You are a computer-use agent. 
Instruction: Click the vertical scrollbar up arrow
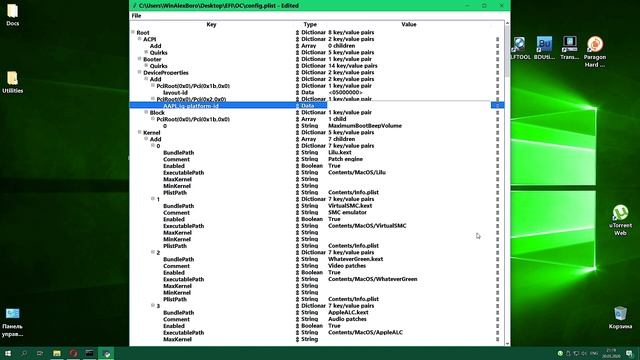[x=507, y=23]
